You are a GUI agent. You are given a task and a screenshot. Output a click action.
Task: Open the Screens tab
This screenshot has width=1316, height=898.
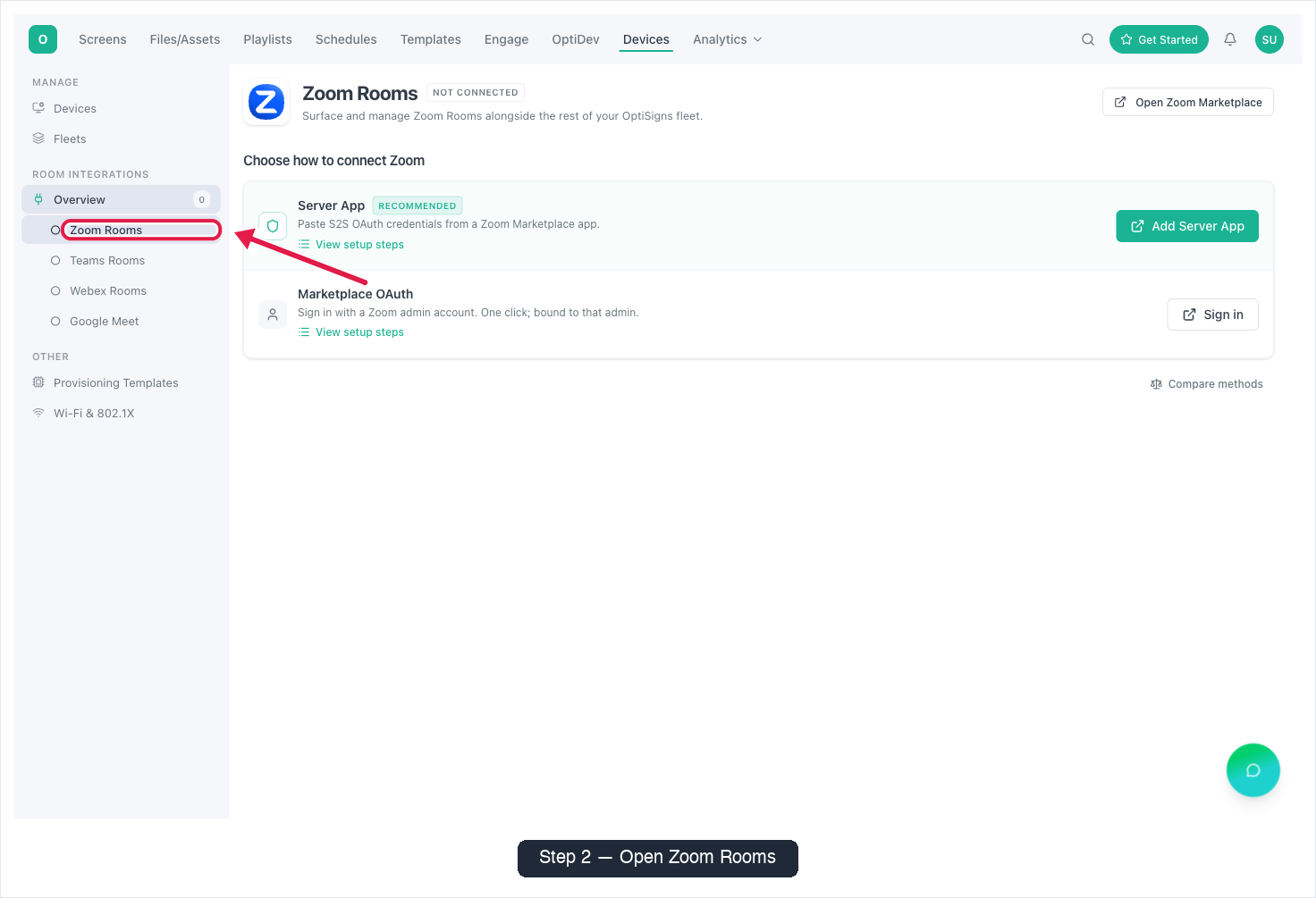point(103,39)
